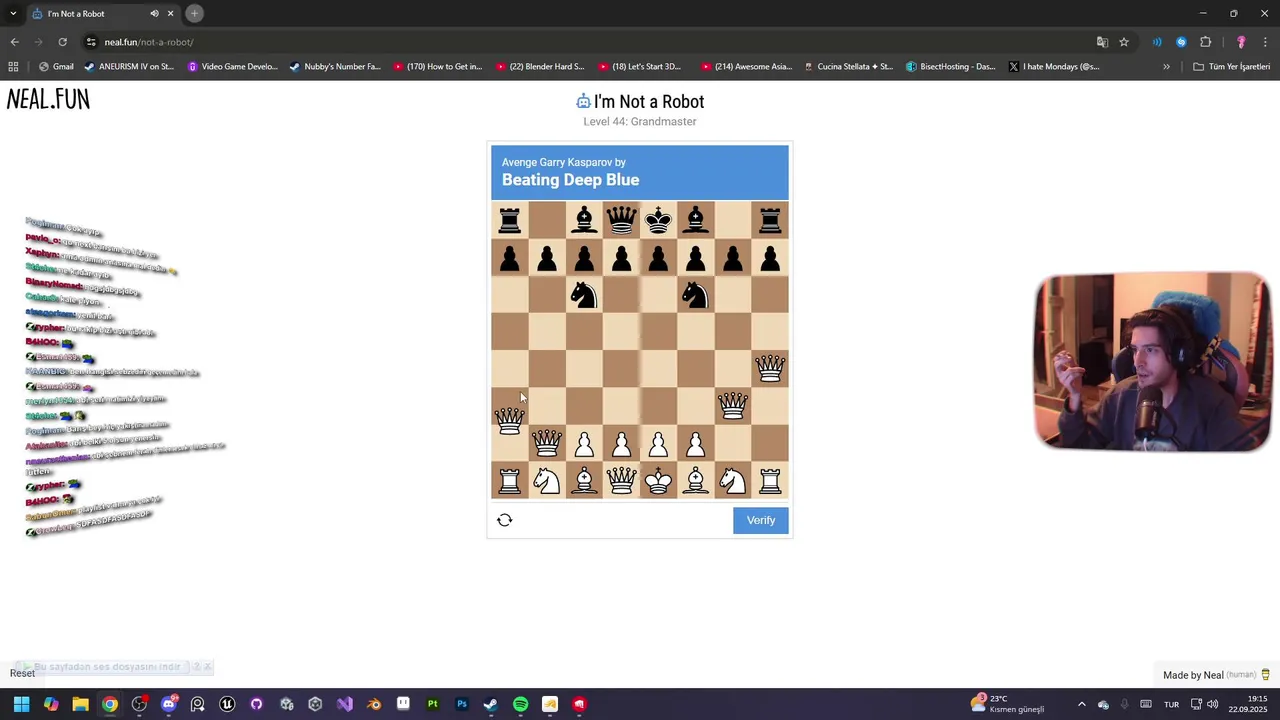
Task: Click the webcam overlay thumbnail
Action: tap(1153, 361)
